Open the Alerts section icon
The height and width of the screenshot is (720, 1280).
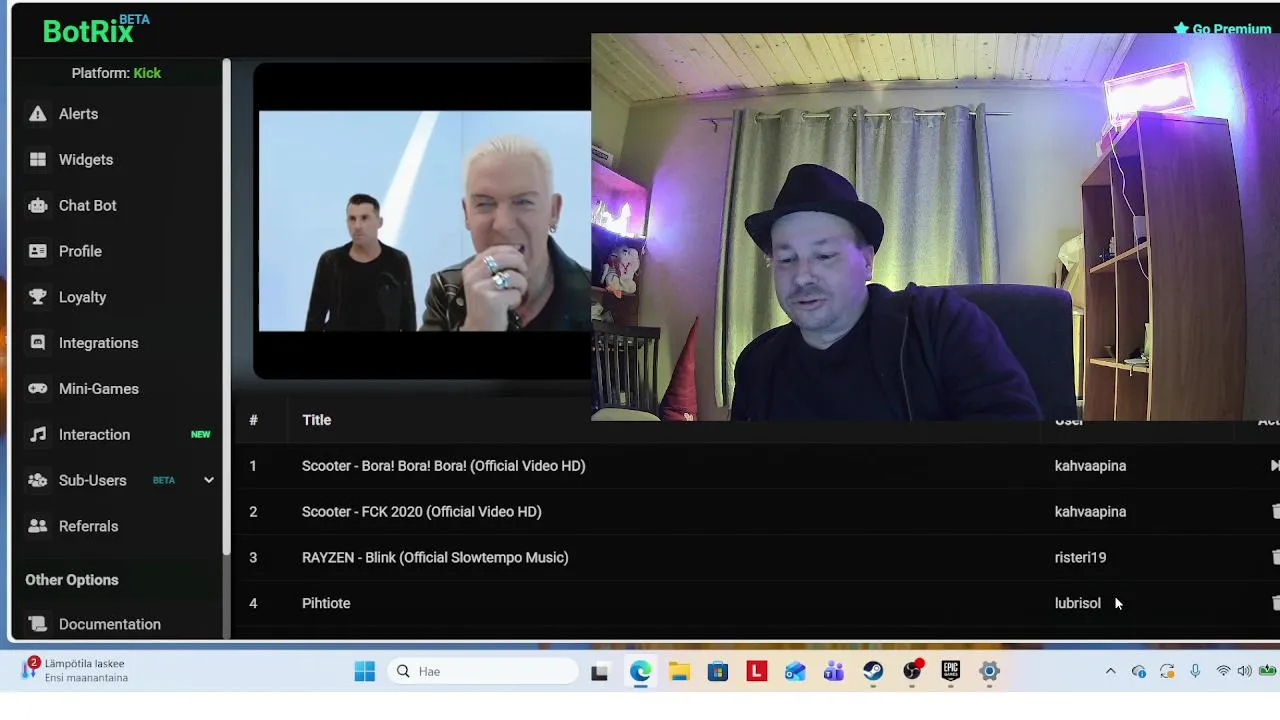coord(38,114)
